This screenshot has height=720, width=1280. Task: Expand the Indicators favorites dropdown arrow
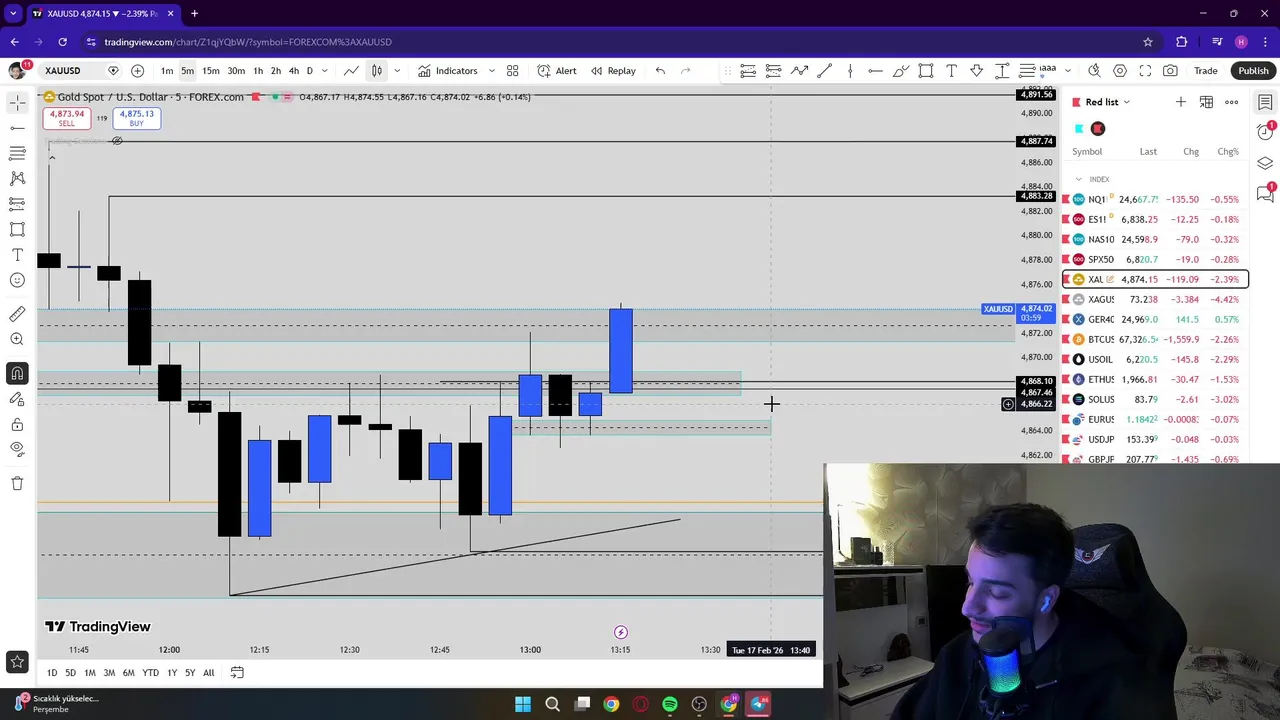tap(491, 71)
